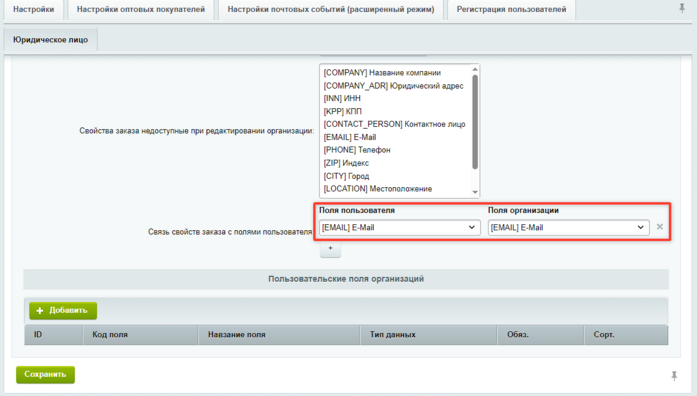
Task: Switch to Регистрация пользователей tab
Action: click(x=511, y=9)
